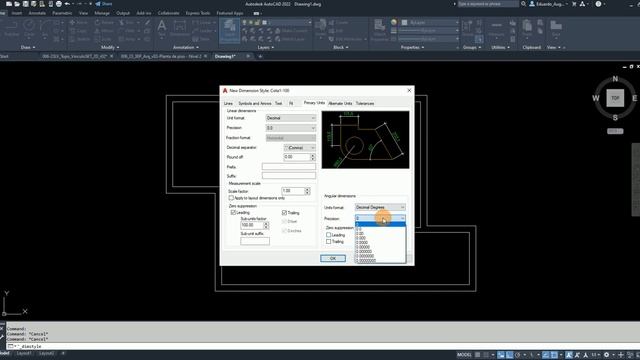
Task: Toggle linear Zero suppression Trailing checkbox
Action: tap(284, 213)
